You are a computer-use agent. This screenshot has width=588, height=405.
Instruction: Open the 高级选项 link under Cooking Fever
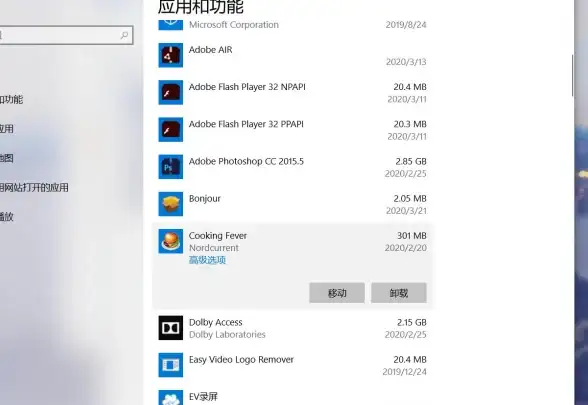(207, 260)
